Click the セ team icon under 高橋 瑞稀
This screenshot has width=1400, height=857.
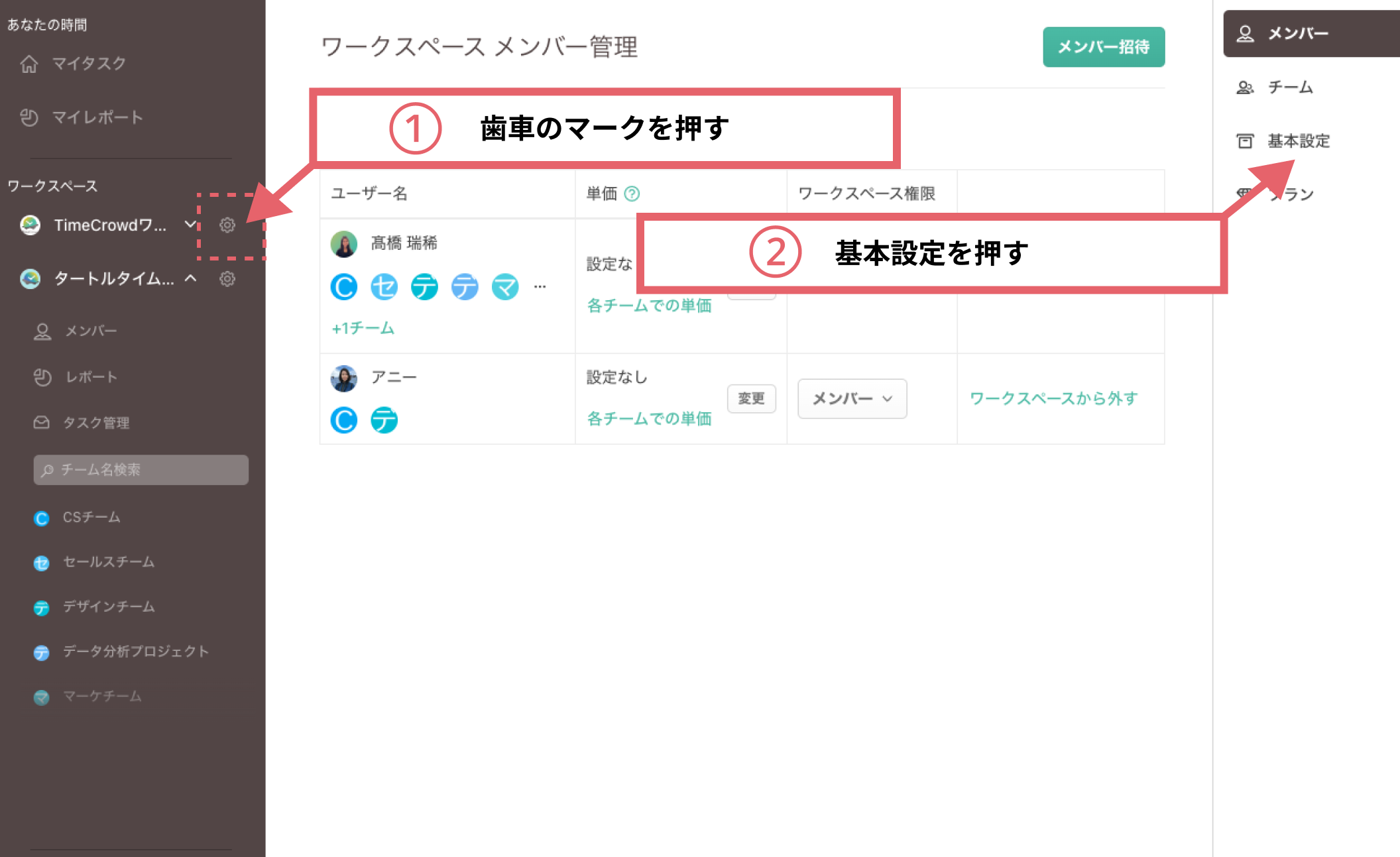coord(384,287)
